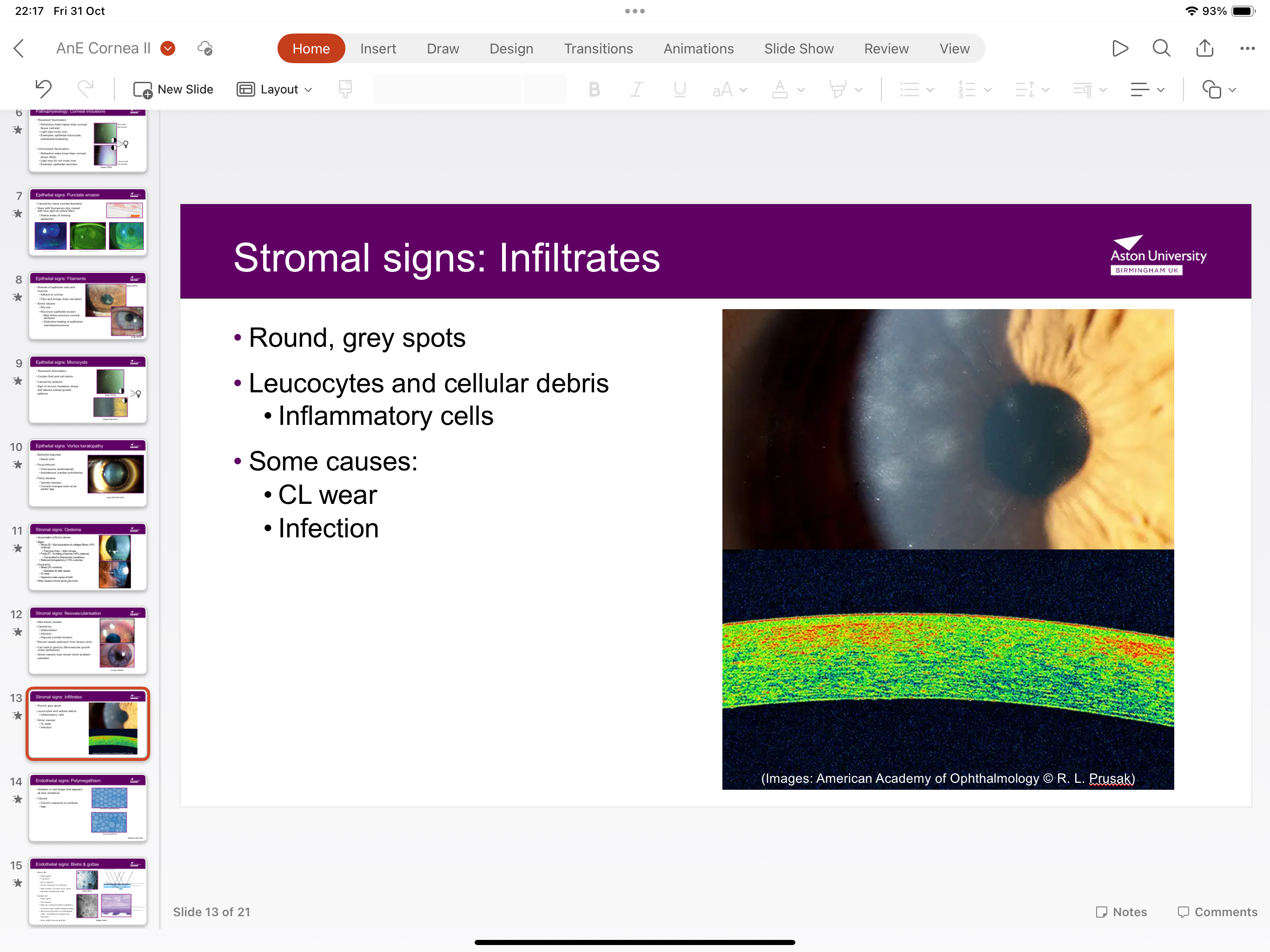
Task: Start the slideshow with the play icon
Action: coord(1119,48)
